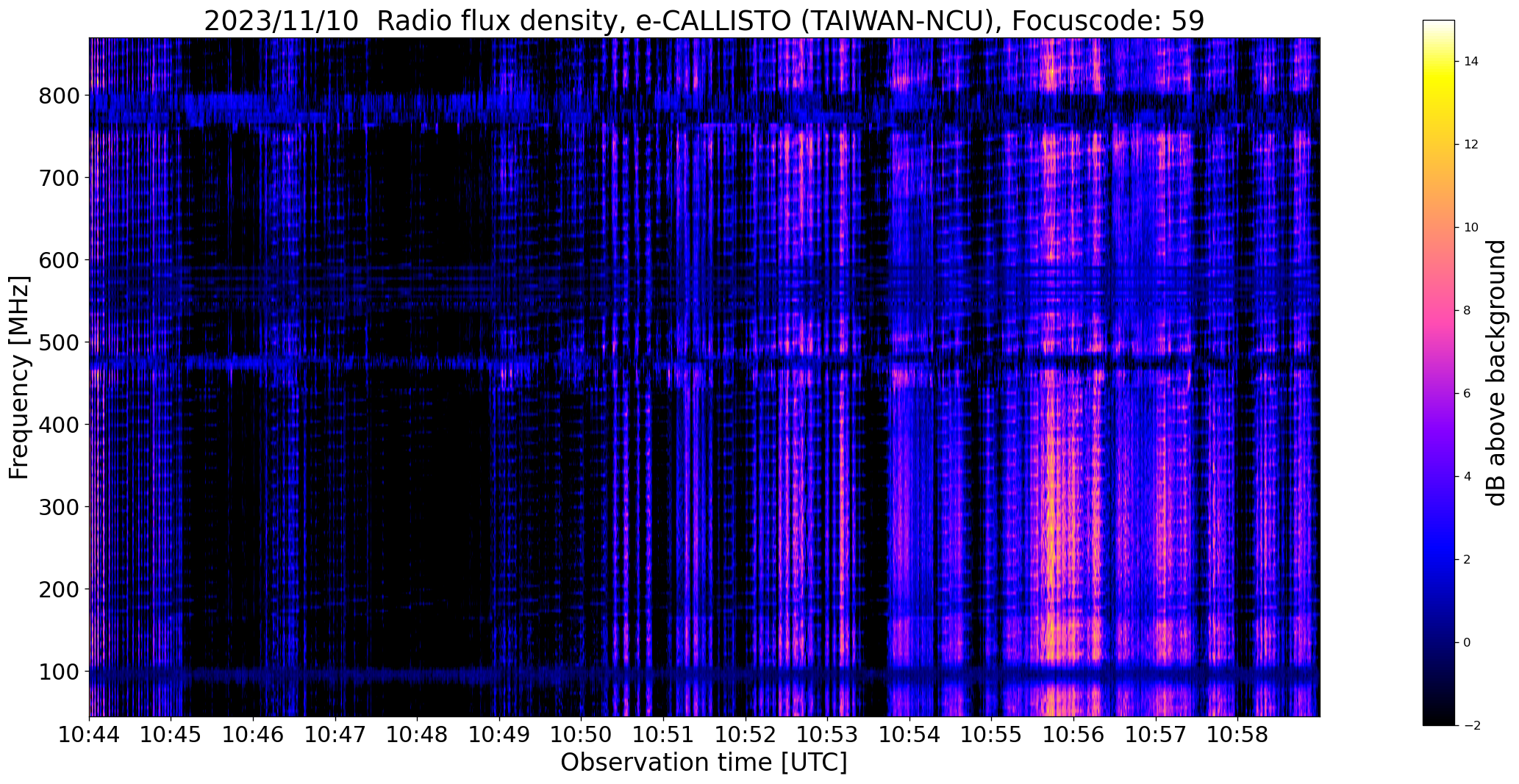Click the 10:48 time tick label
The height and width of the screenshot is (784, 1519).
(418, 734)
